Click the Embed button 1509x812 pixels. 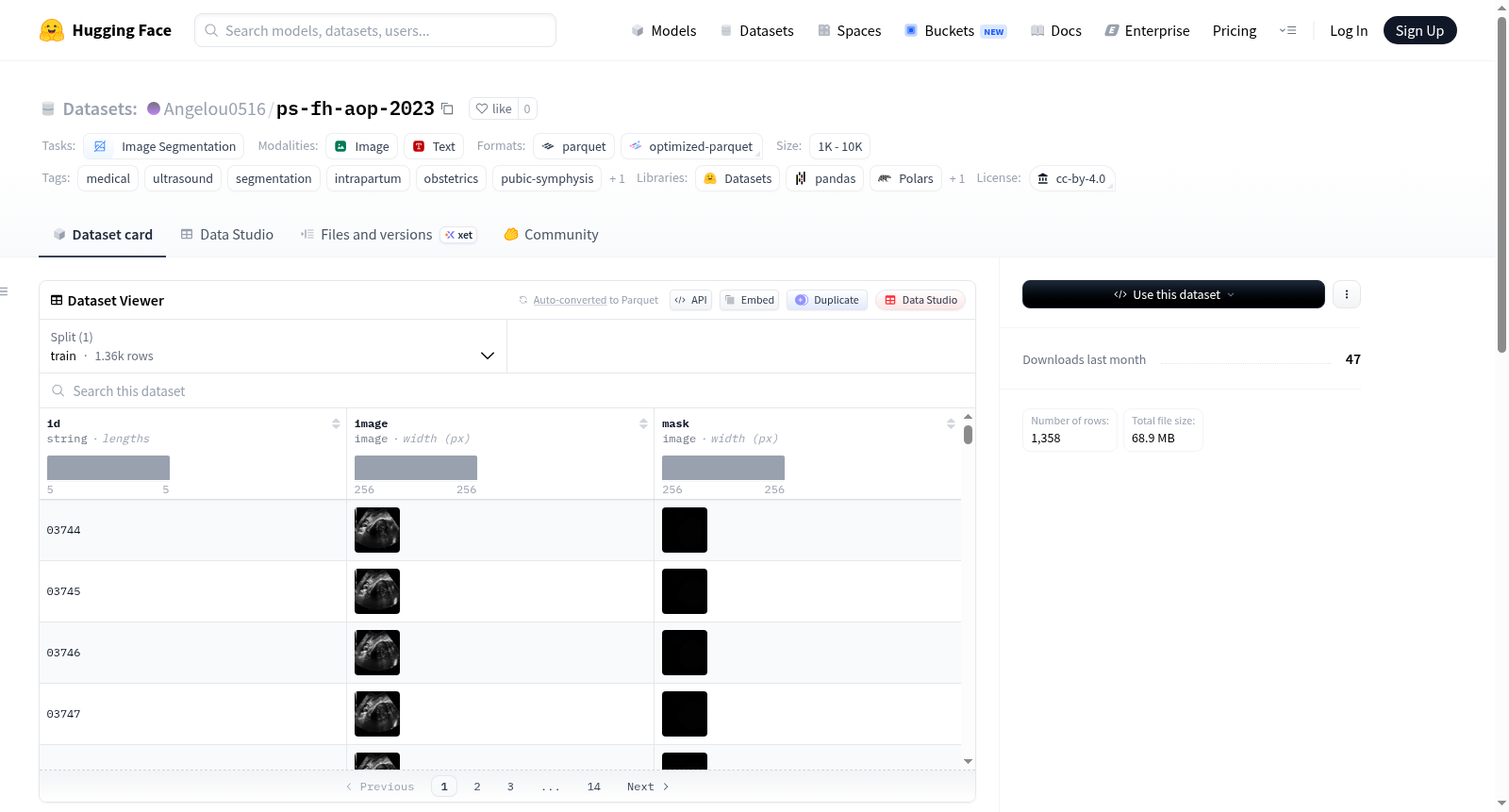pos(749,300)
